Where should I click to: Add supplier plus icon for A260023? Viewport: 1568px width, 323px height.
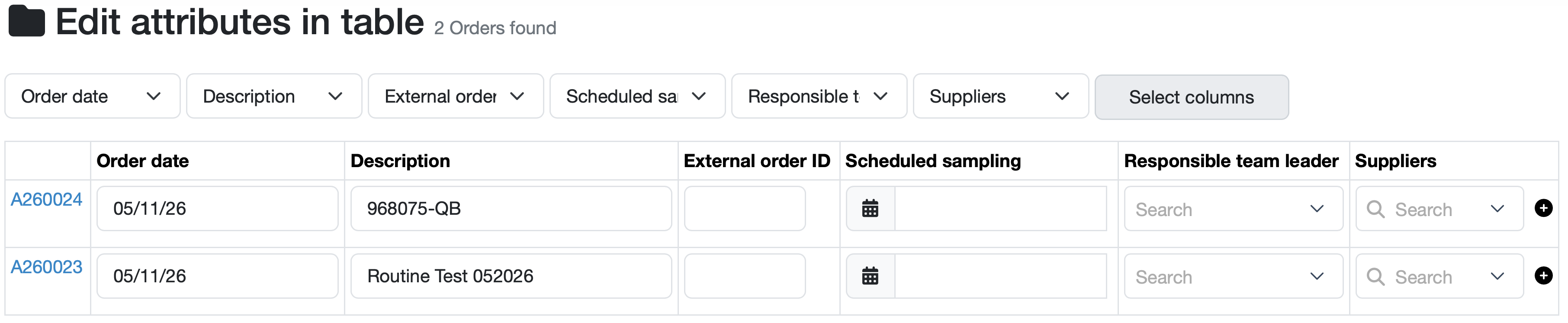(x=1543, y=275)
